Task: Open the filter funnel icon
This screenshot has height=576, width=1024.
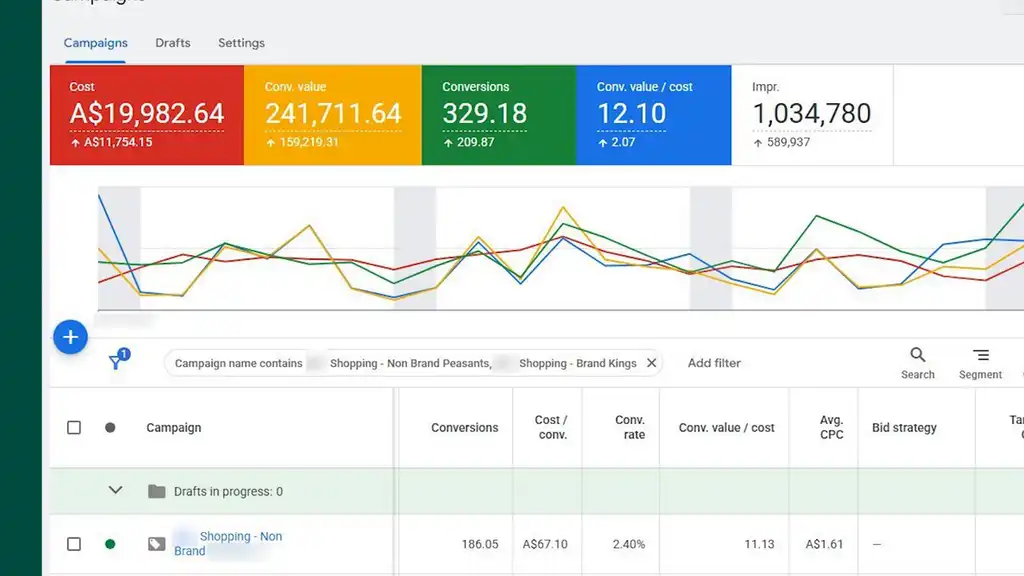Action: tap(118, 360)
